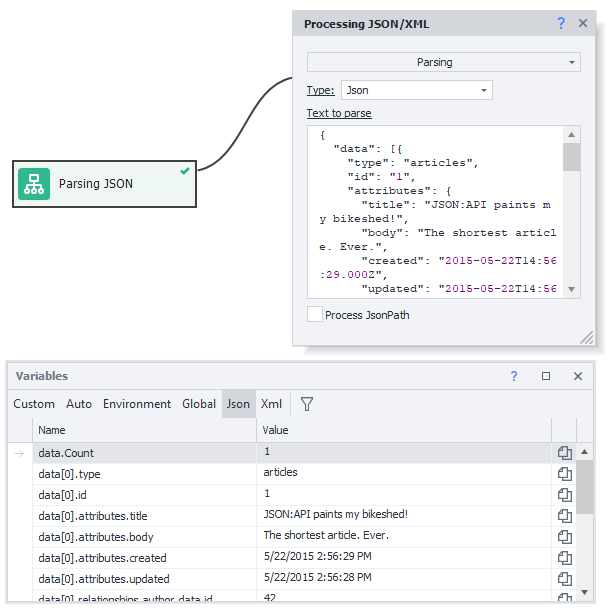Switch to the Xml variables tab

[271, 404]
